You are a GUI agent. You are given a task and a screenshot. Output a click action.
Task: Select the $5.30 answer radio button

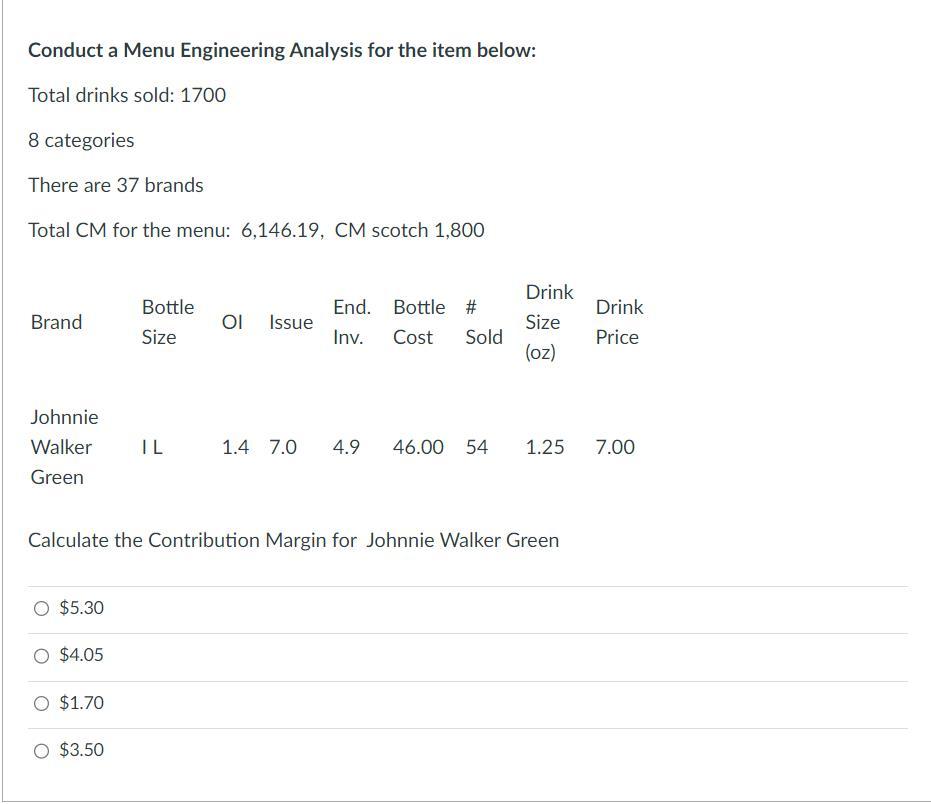pos(40,607)
